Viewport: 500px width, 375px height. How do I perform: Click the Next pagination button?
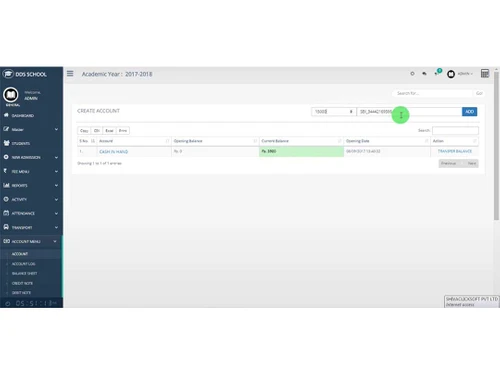tap(472, 163)
